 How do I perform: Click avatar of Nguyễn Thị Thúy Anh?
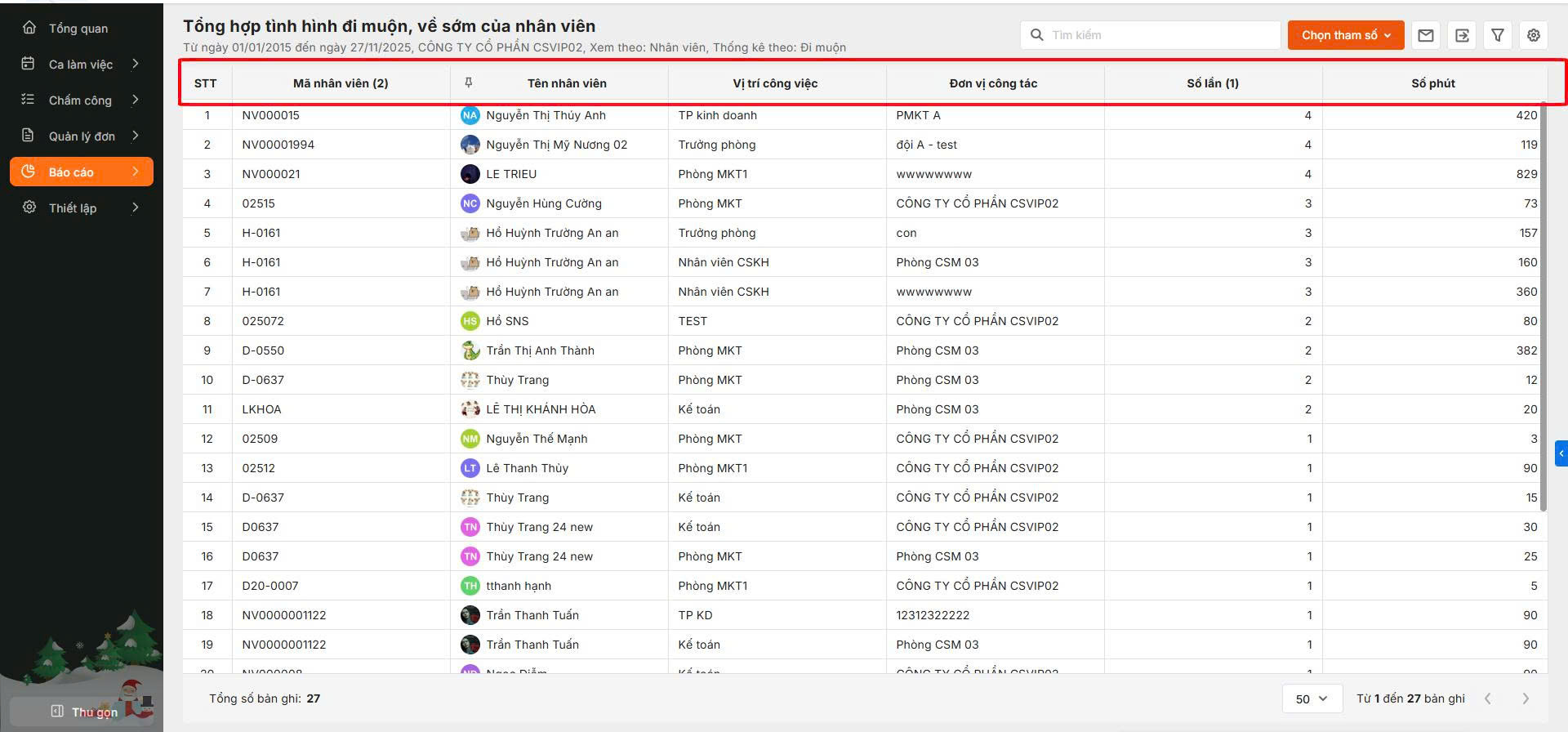point(470,115)
